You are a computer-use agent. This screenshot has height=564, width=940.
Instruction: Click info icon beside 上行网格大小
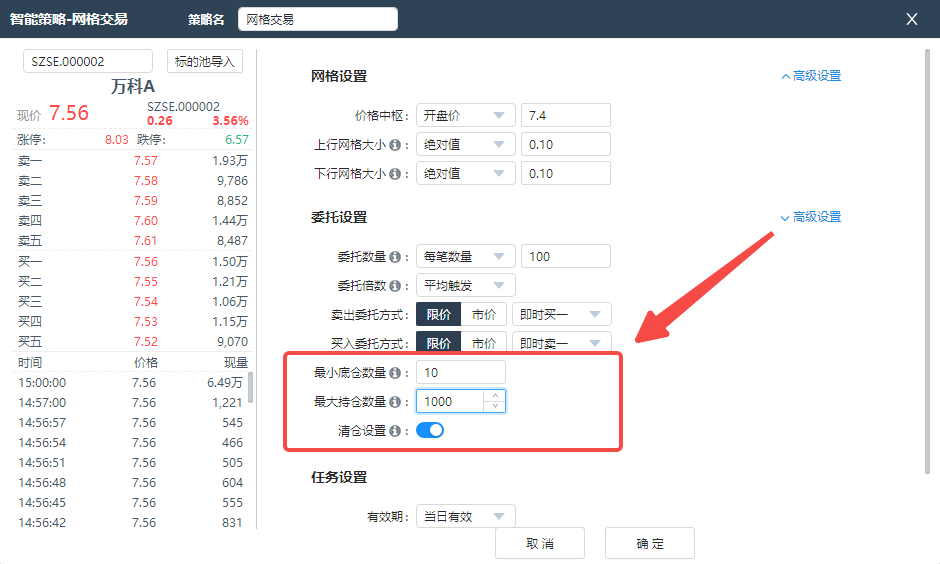click(x=395, y=145)
